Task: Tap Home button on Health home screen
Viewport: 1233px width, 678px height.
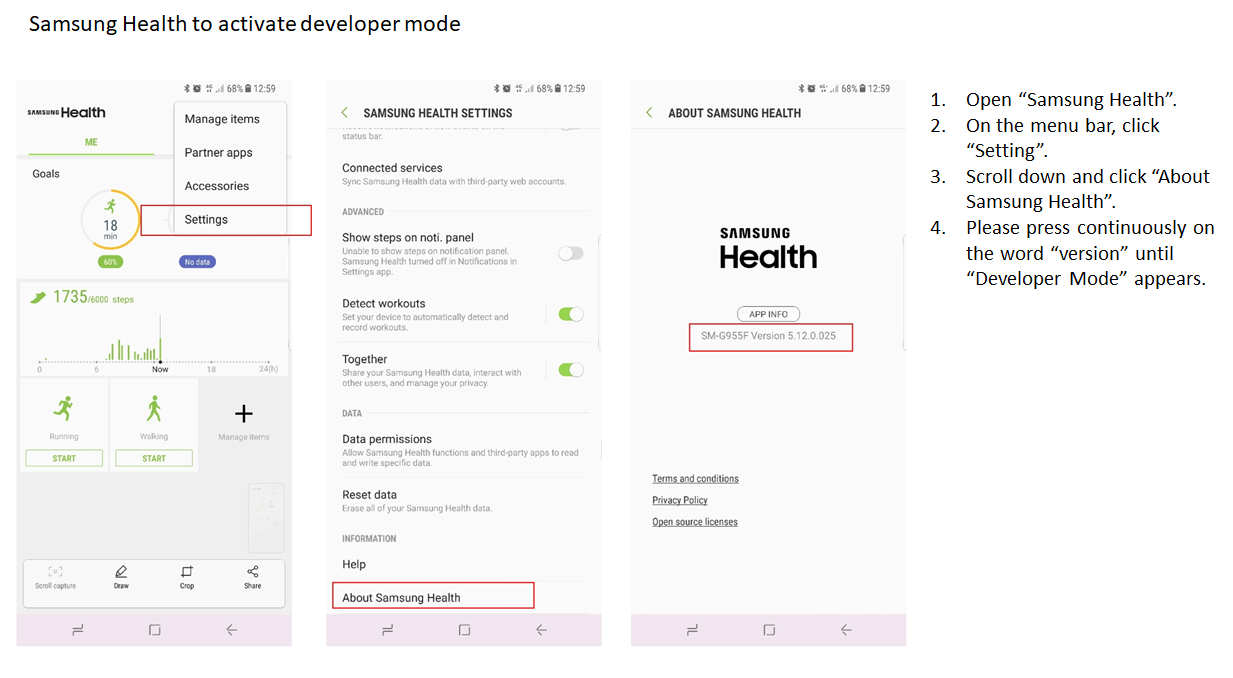Action: click(154, 630)
